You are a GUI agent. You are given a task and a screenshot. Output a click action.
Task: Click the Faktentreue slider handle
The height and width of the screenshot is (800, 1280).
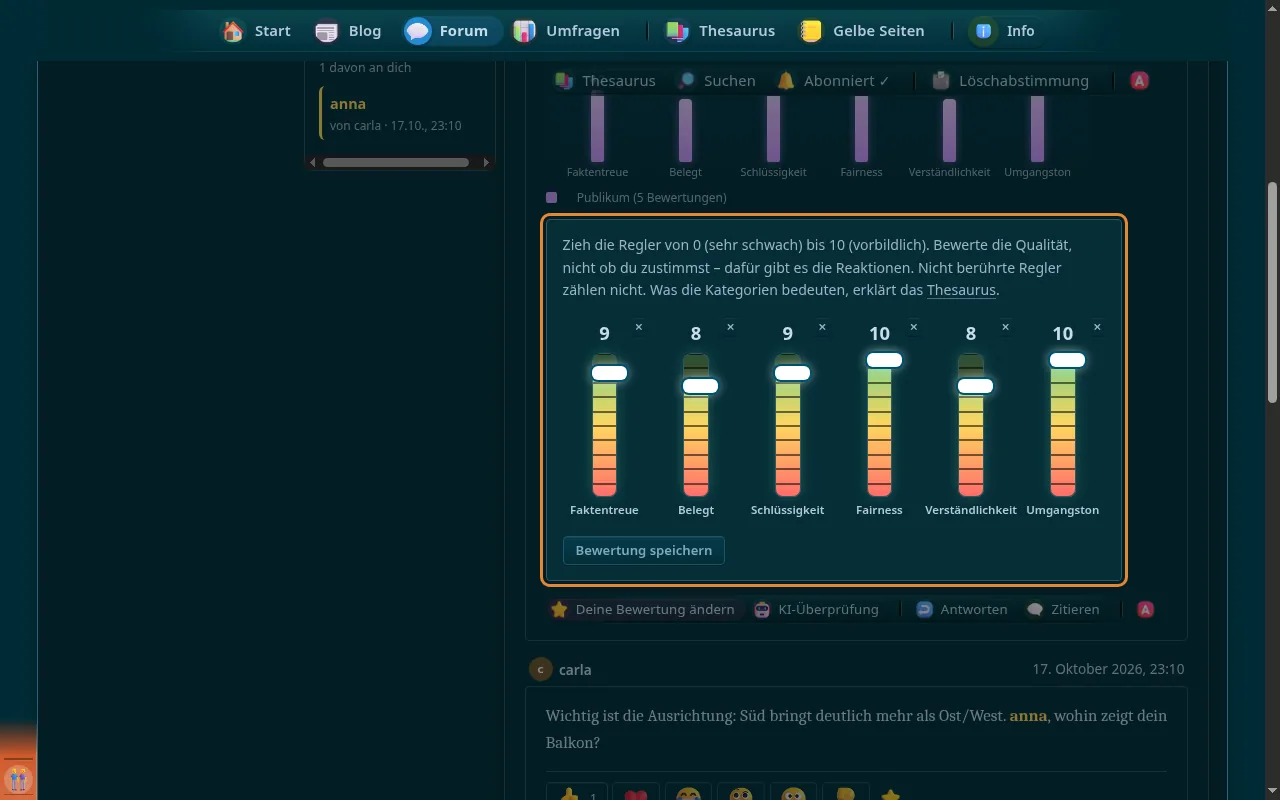click(x=609, y=373)
